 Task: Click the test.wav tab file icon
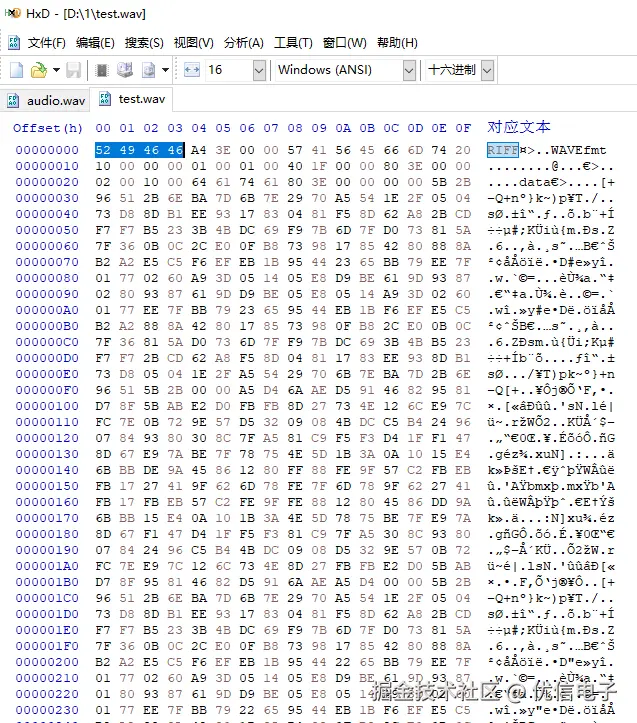105,99
